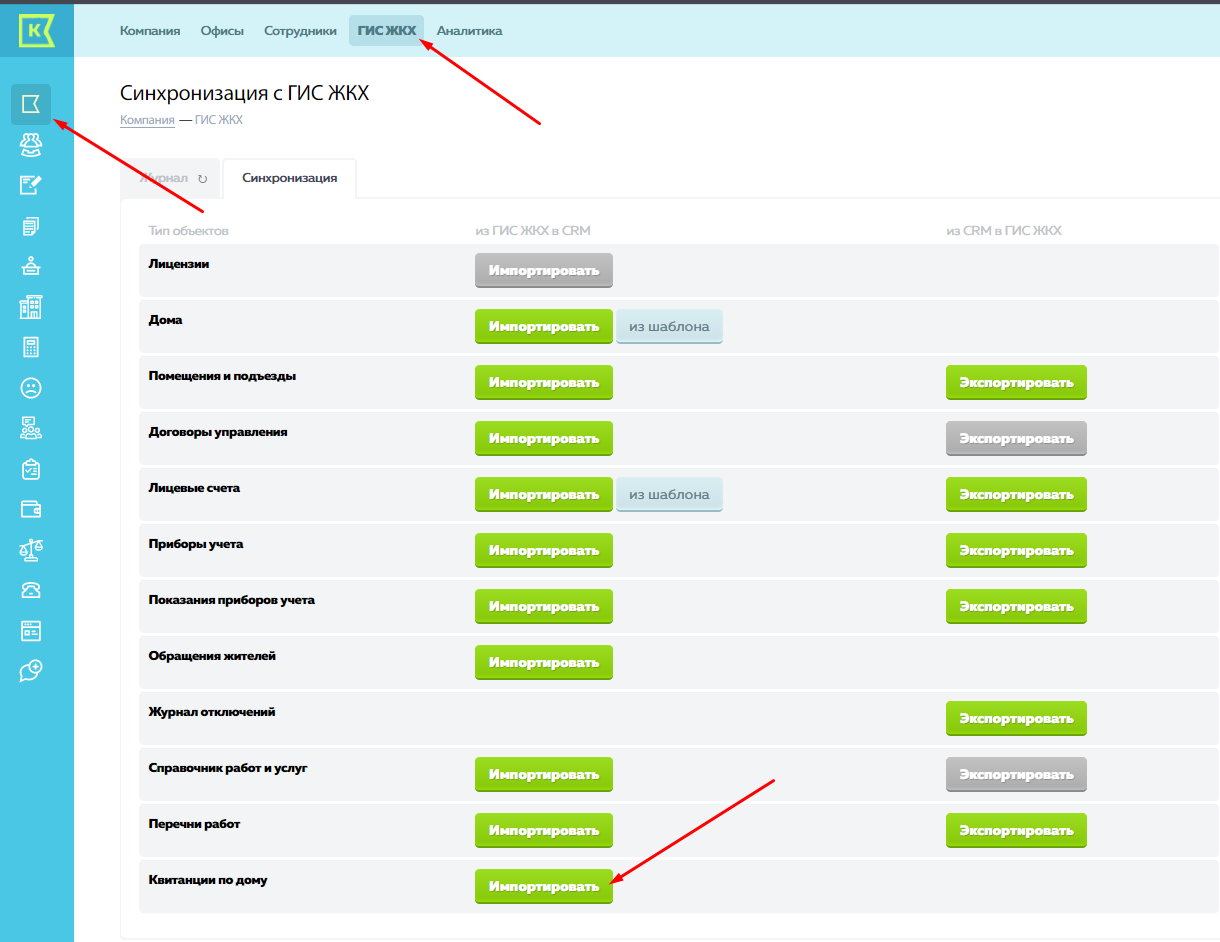Image resolution: width=1220 pixels, height=942 pixels.
Task: Export Журнал отключений
Action: click(1016, 718)
